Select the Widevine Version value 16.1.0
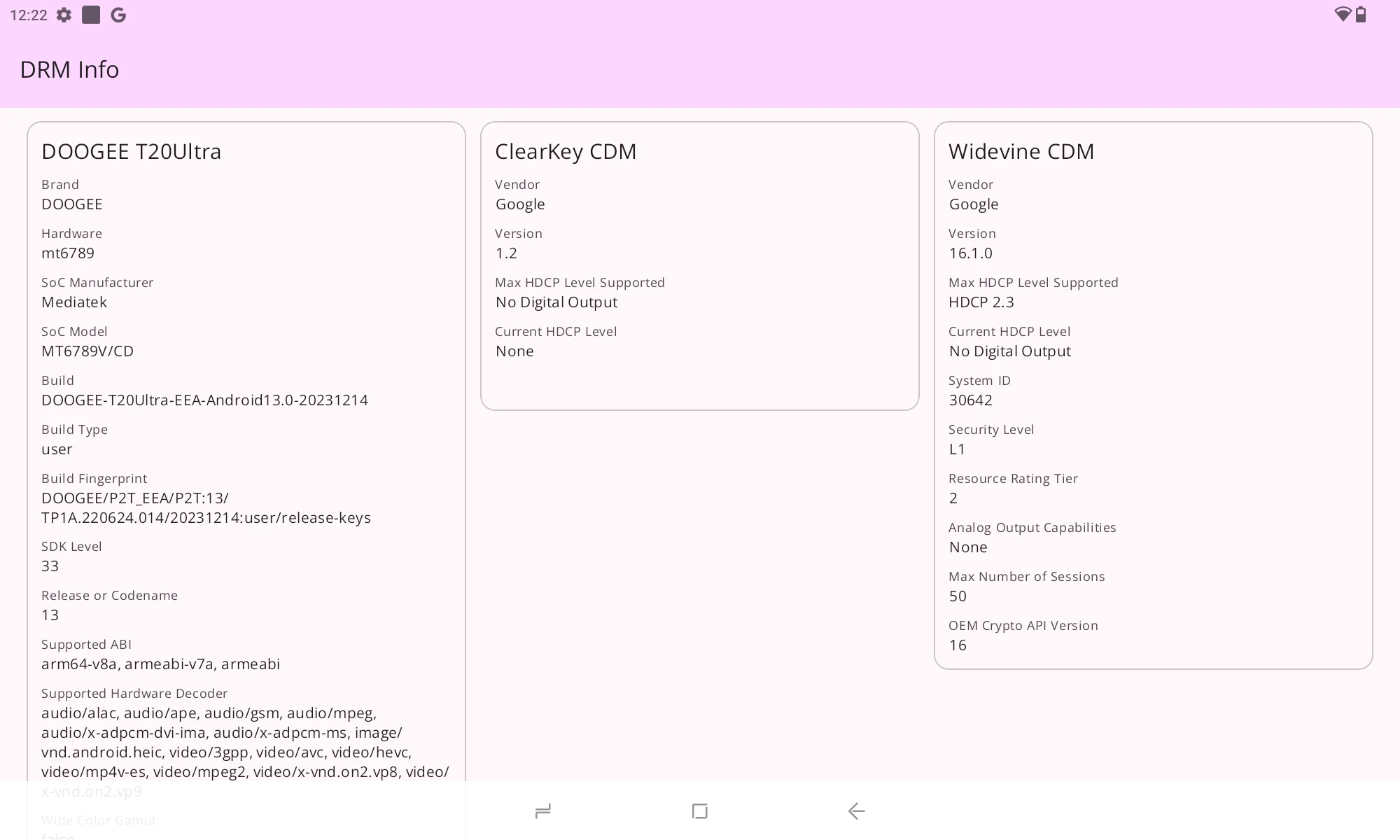The height and width of the screenshot is (840, 1400). click(971, 253)
